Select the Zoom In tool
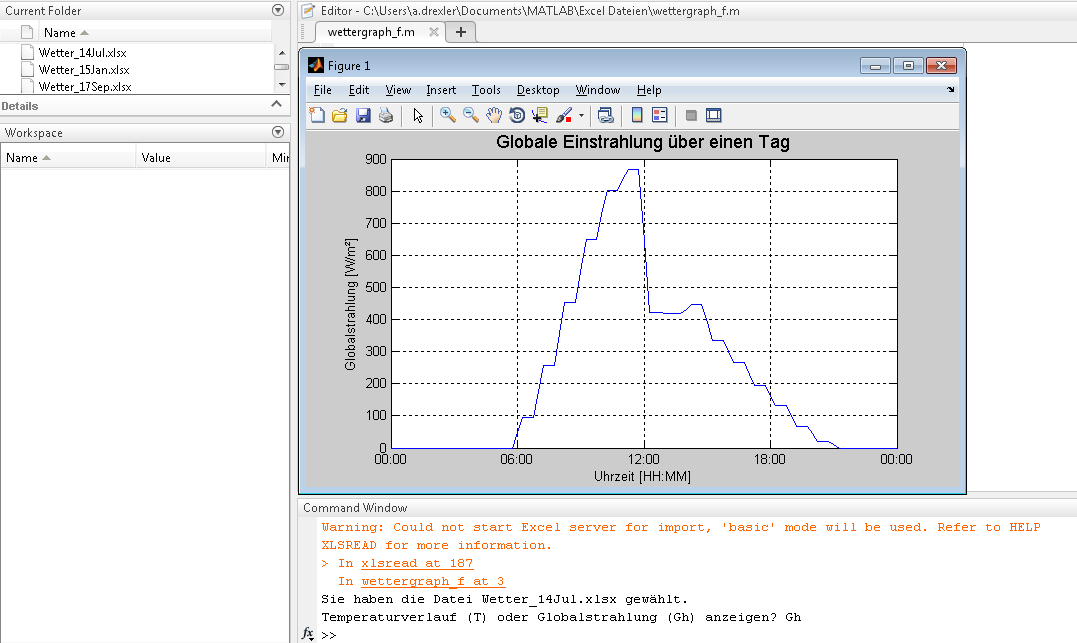 [447, 116]
